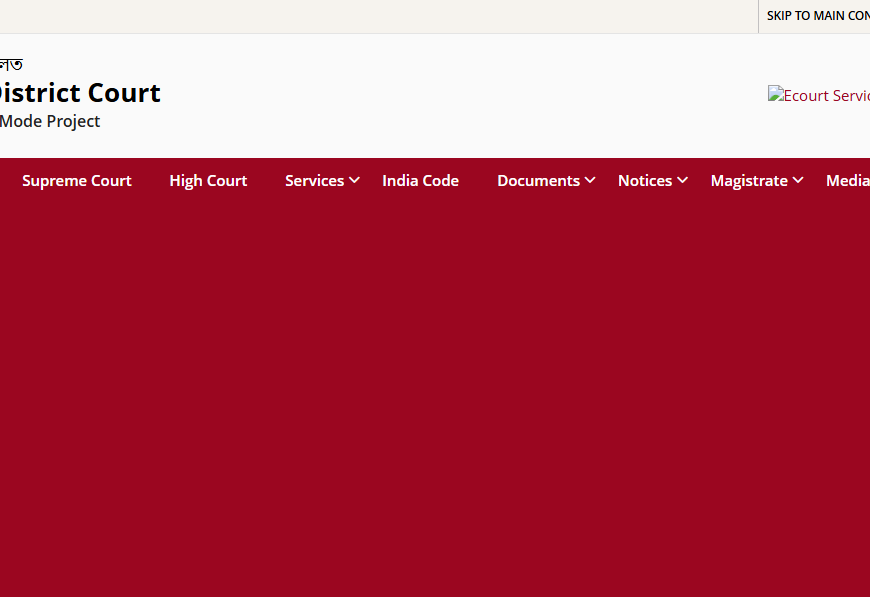The image size is (870, 597).
Task: Select the Documents menu label
Action: pos(538,181)
